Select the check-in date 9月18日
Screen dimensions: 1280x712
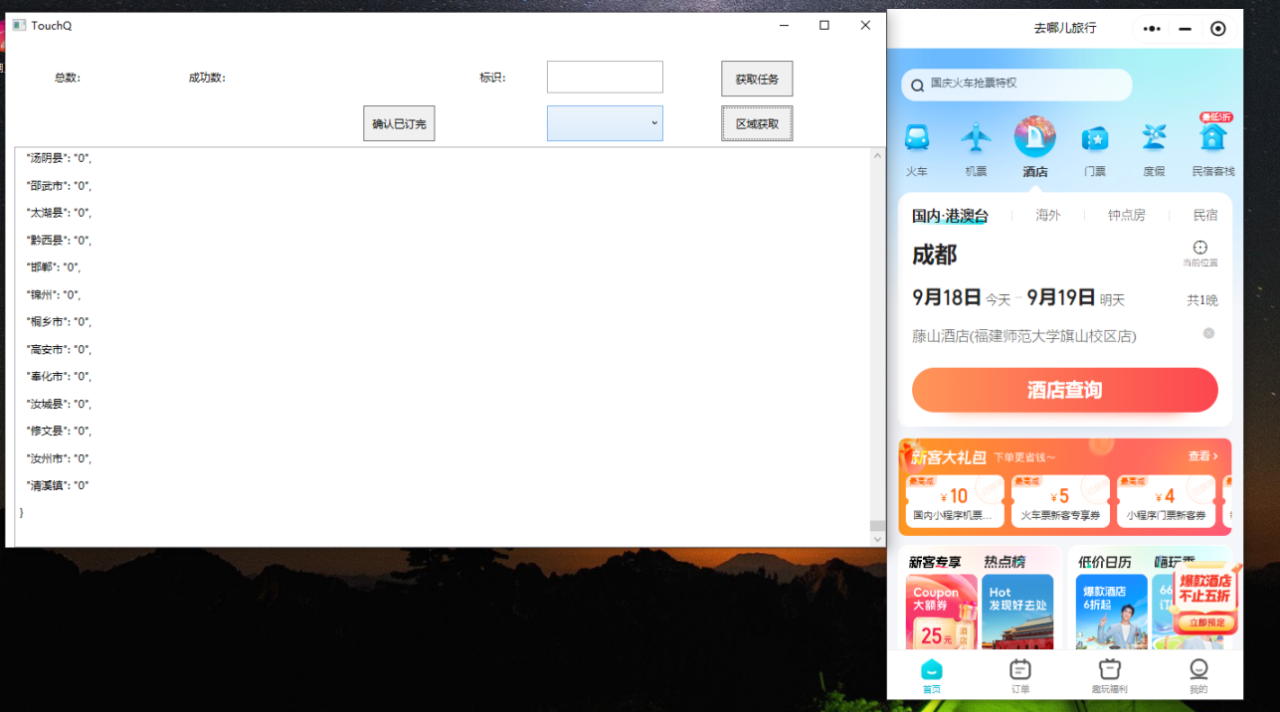pyautogui.click(x=946, y=298)
